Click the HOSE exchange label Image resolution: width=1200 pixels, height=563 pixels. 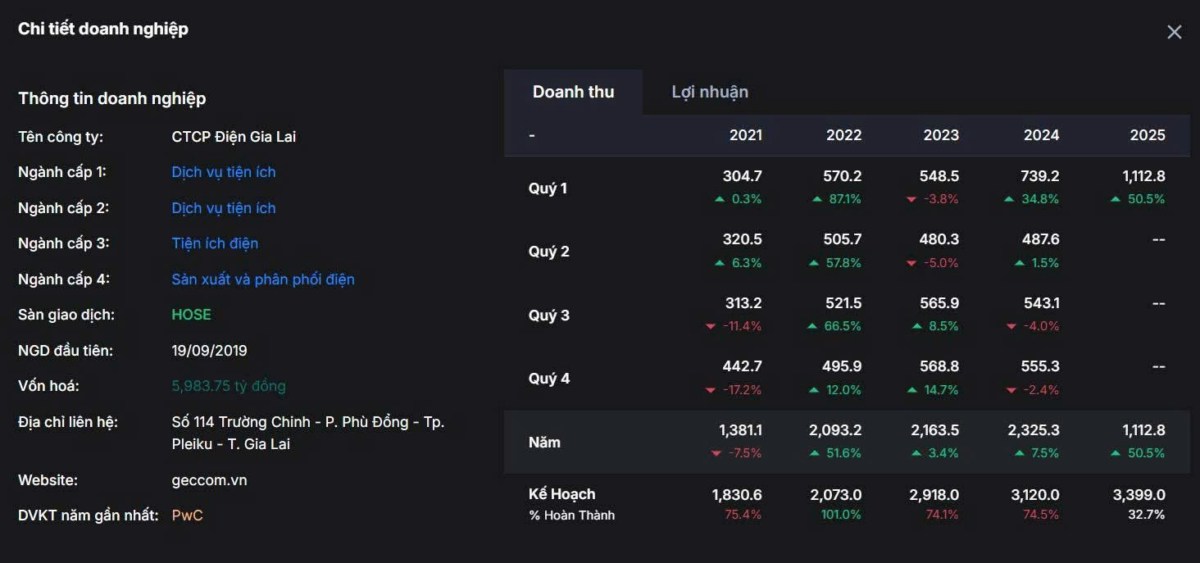(x=191, y=314)
